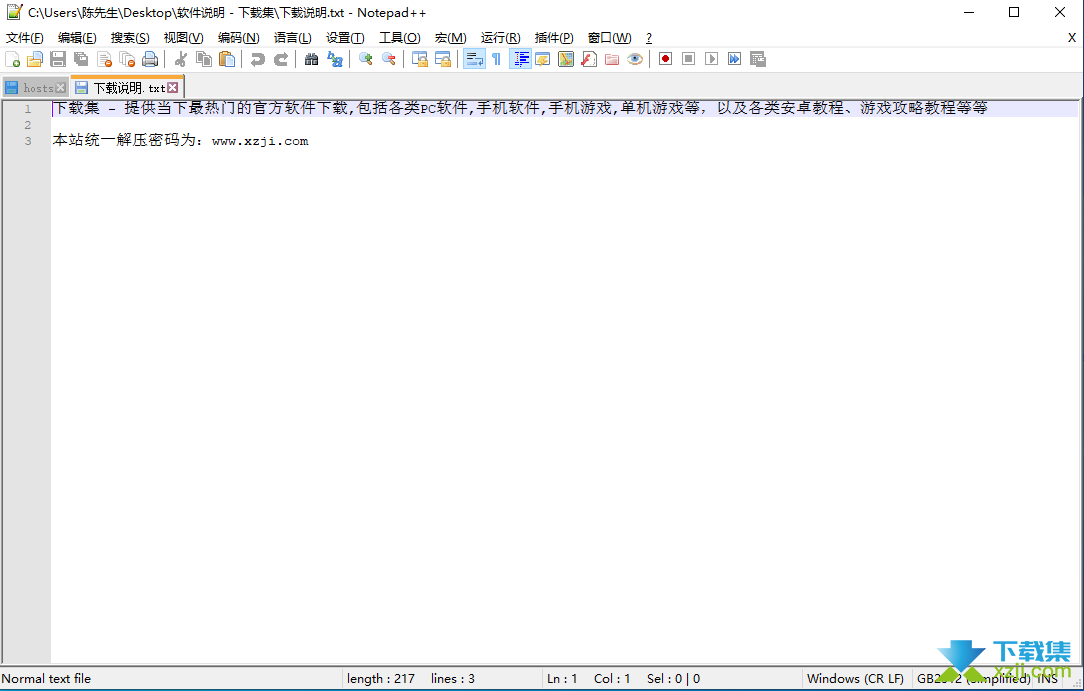
Task: Toggle the Indent Guide button
Action: pyautogui.click(x=521, y=59)
